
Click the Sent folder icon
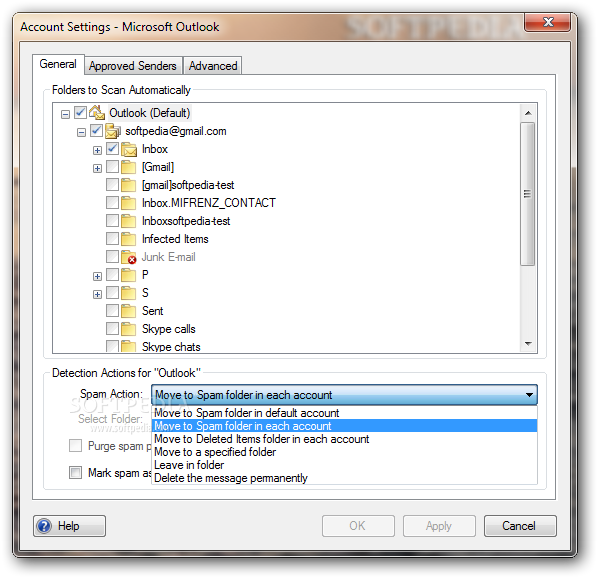point(129,311)
